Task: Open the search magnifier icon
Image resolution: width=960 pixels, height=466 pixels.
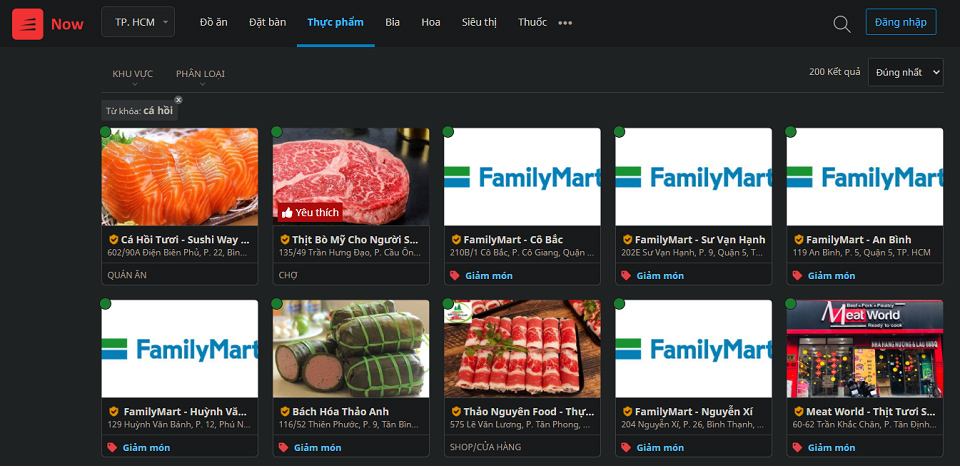Action: point(842,24)
